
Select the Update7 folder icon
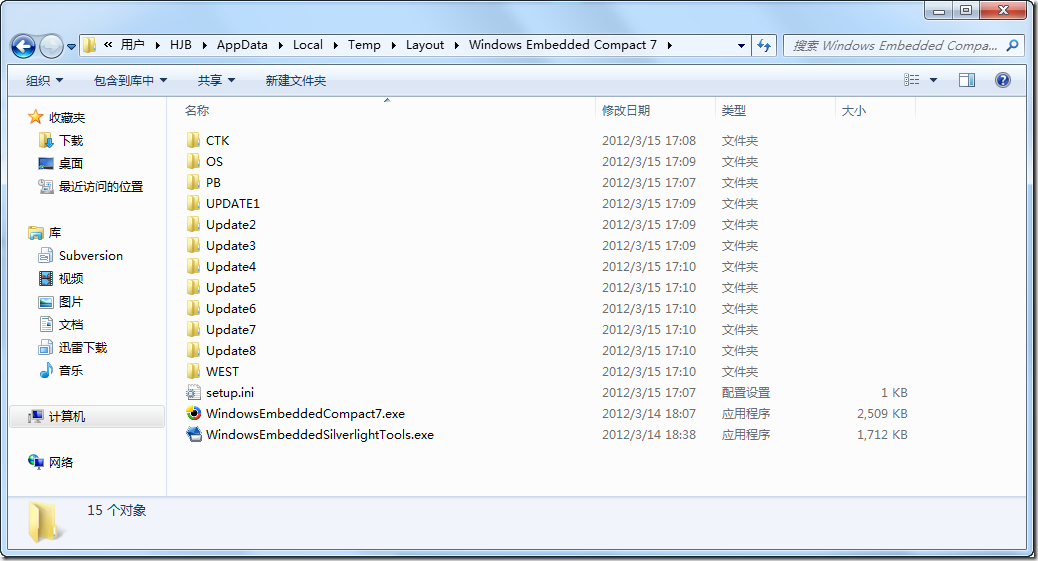[193, 329]
